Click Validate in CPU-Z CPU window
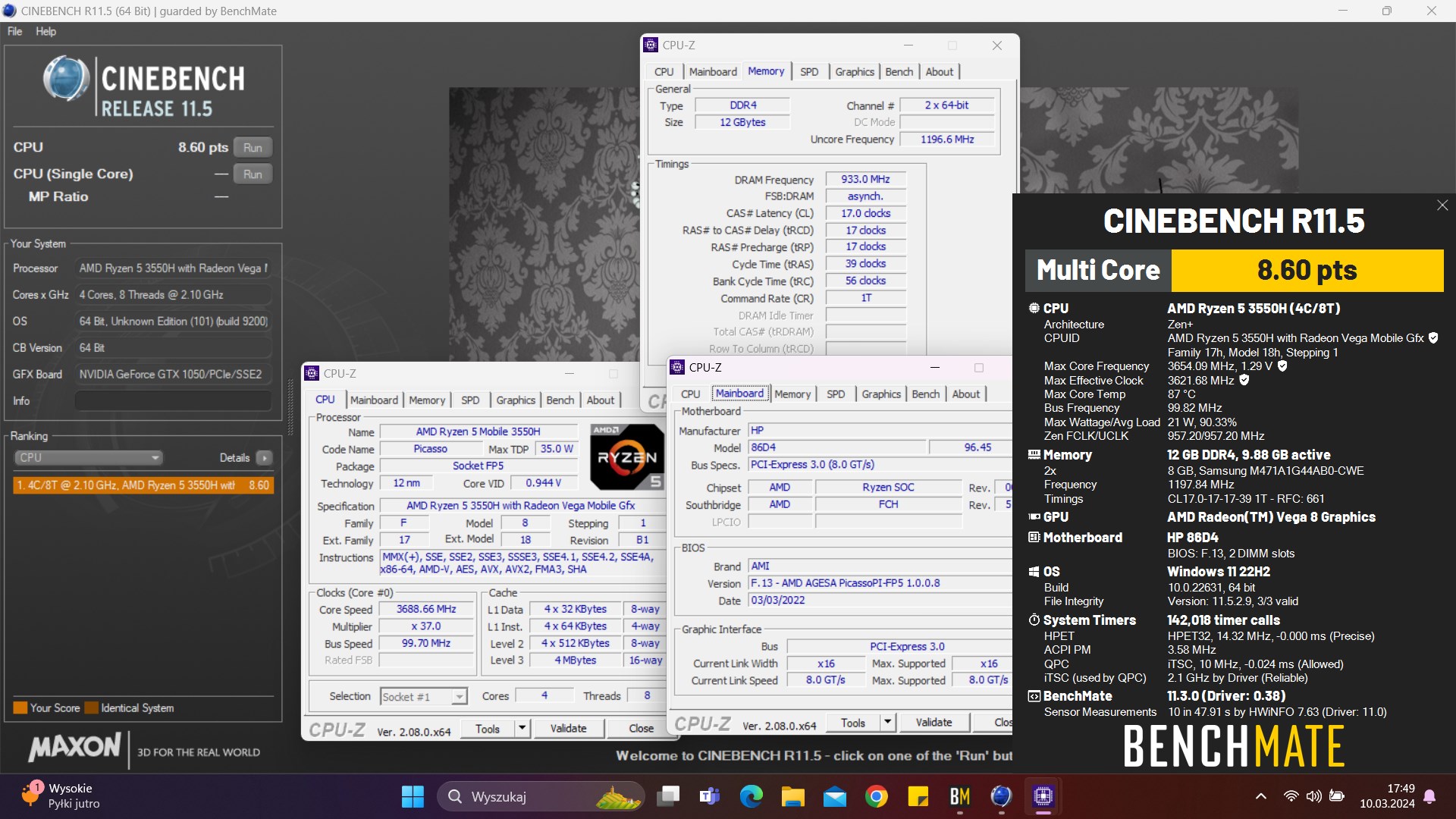This screenshot has height=819, width=1456. (x=568, y=729)
